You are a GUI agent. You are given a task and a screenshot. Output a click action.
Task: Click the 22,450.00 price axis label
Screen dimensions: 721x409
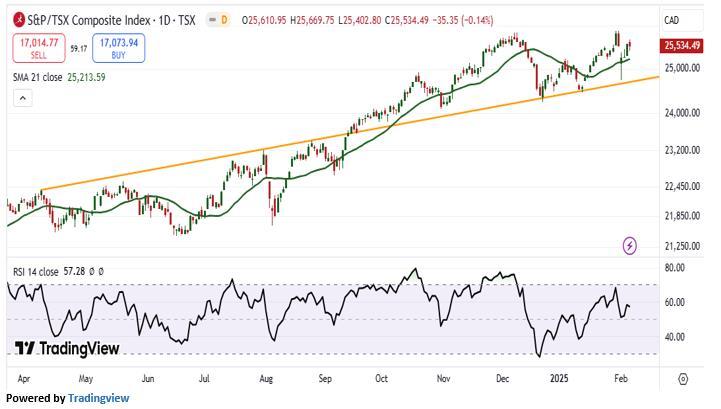682,186
